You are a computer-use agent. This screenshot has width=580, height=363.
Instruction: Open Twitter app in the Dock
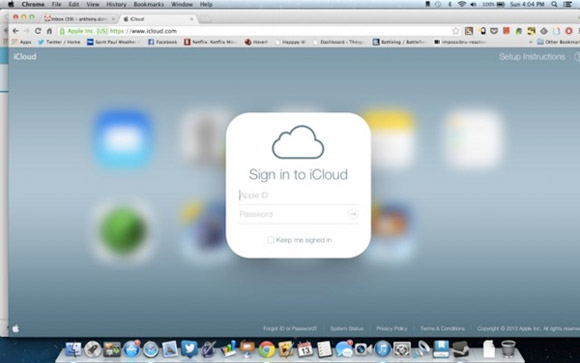tap(189, 349)
